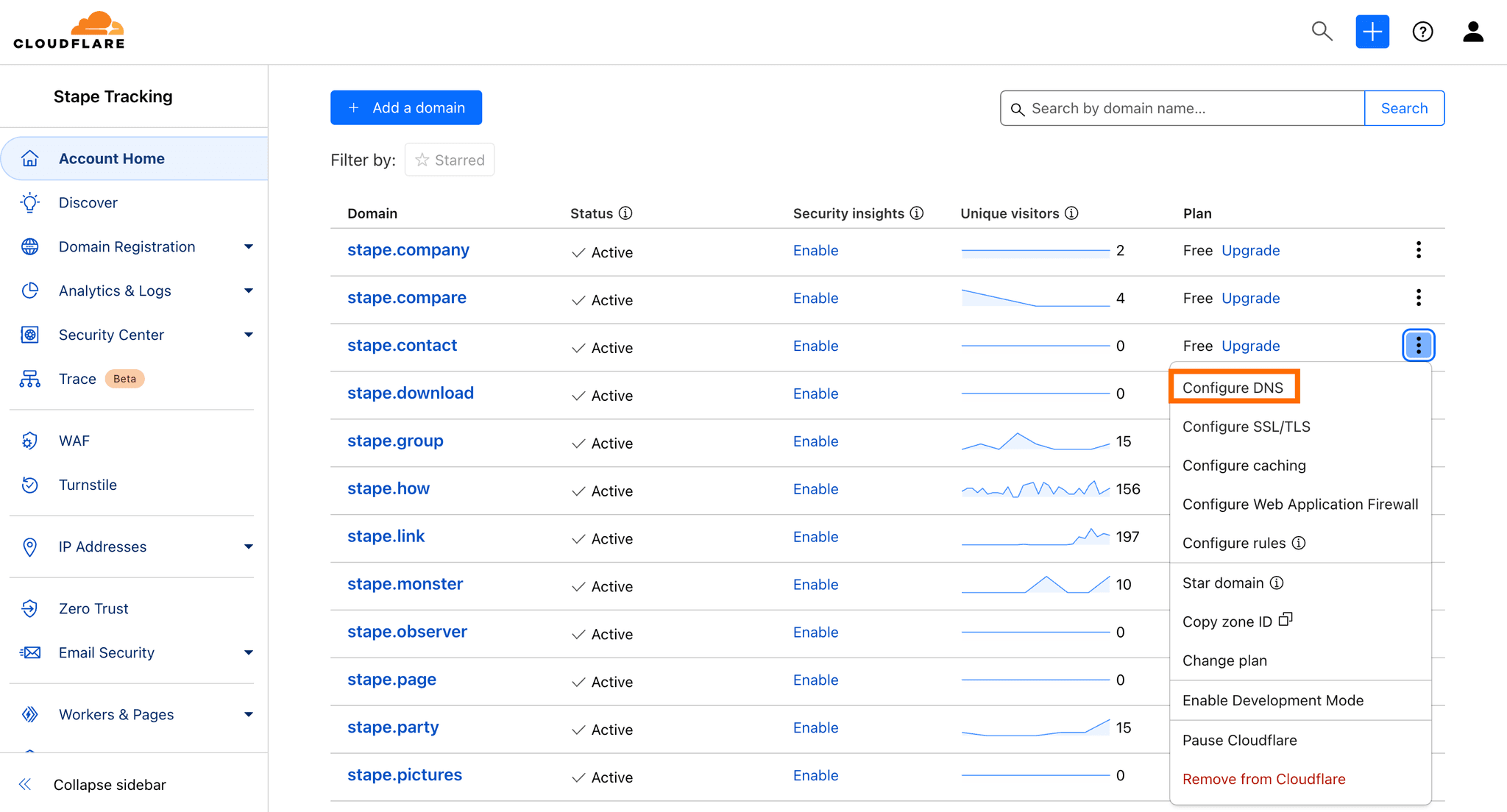The width and height of the screenshot is (1507, 812).
Task: Open Zero Trust from the sidebar
Action: click(93, 608)
